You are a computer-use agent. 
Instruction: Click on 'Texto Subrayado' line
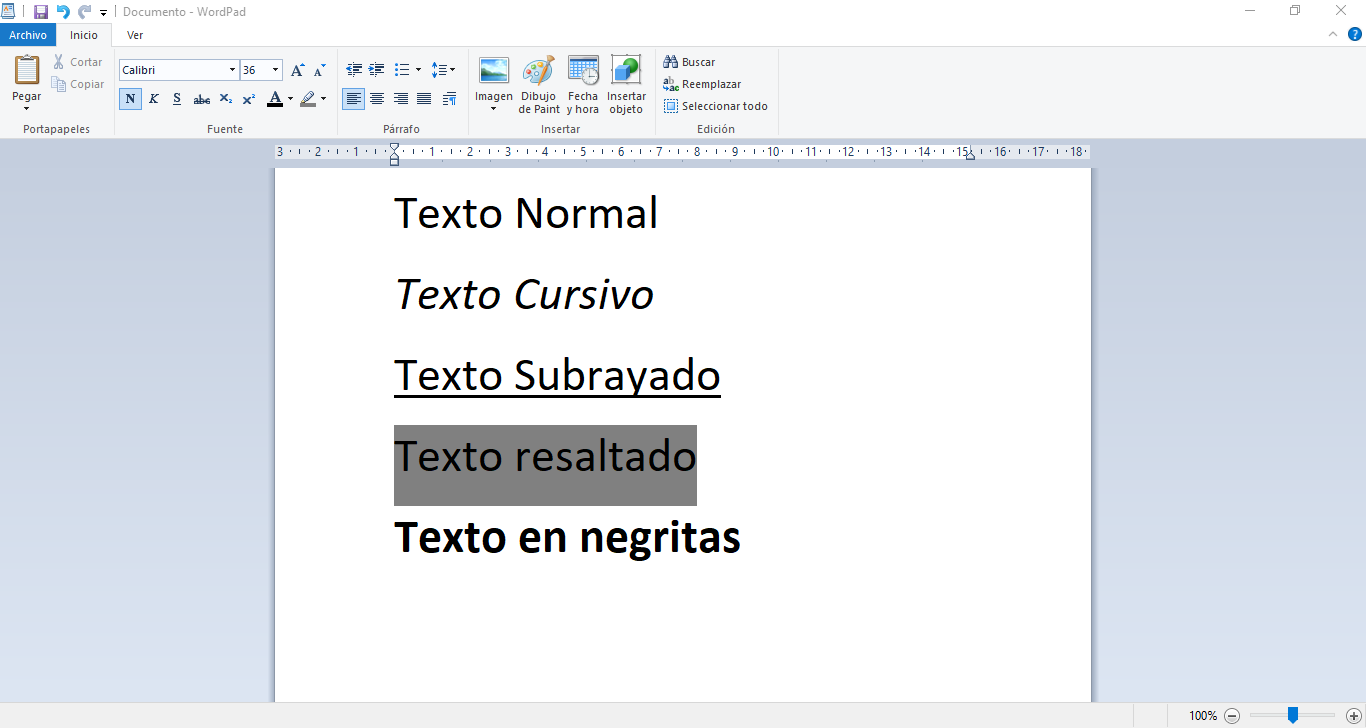(x=557, y=376)
